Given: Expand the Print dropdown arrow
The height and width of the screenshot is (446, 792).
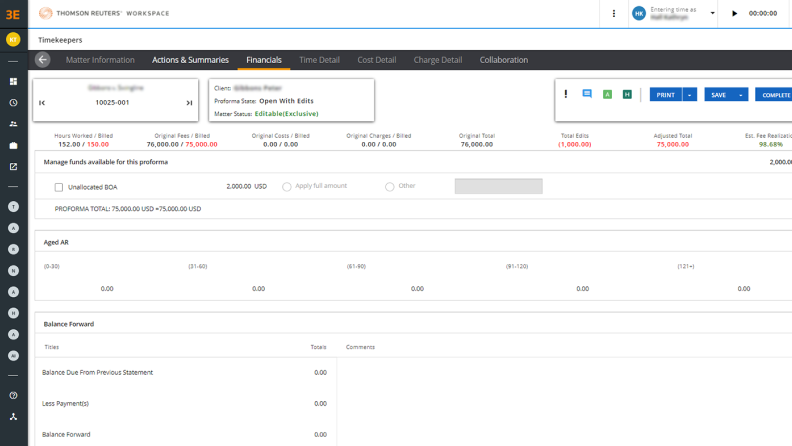Looking at the screenshot, I should point(690,95).
